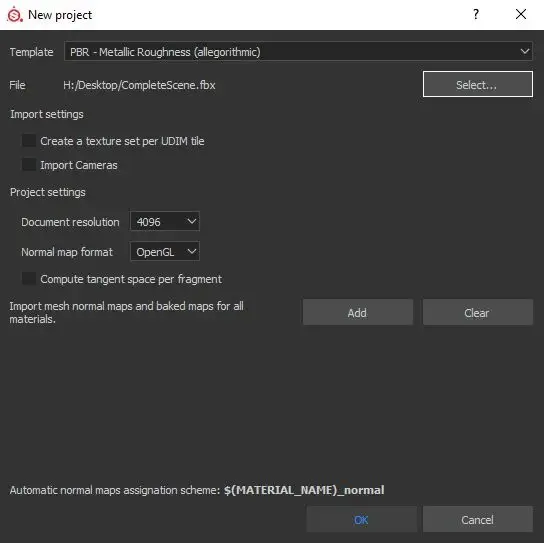This screenshot has width=544, height=543.
Task: Click the Project settings heading
Action: coord(48,192)
